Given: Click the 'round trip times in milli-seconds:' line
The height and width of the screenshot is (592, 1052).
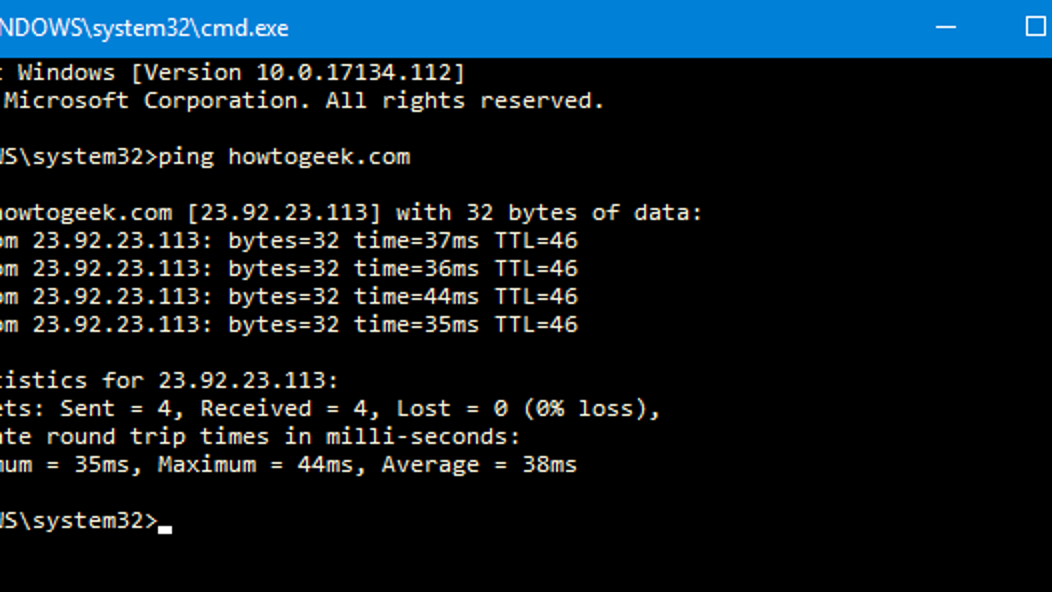Looking at the screenshot, I should (283, 437).
